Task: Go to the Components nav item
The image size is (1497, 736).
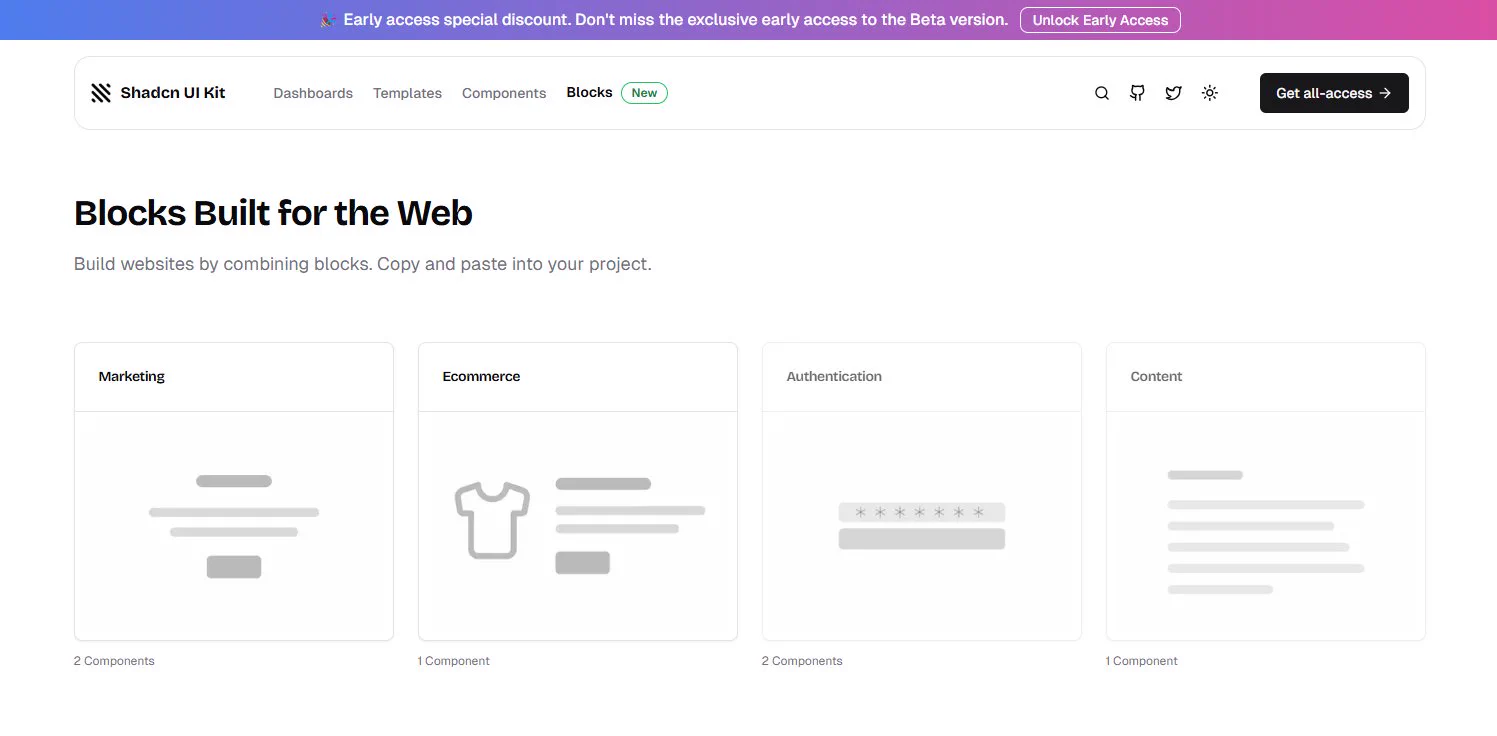Action: [x=504, y=93]
